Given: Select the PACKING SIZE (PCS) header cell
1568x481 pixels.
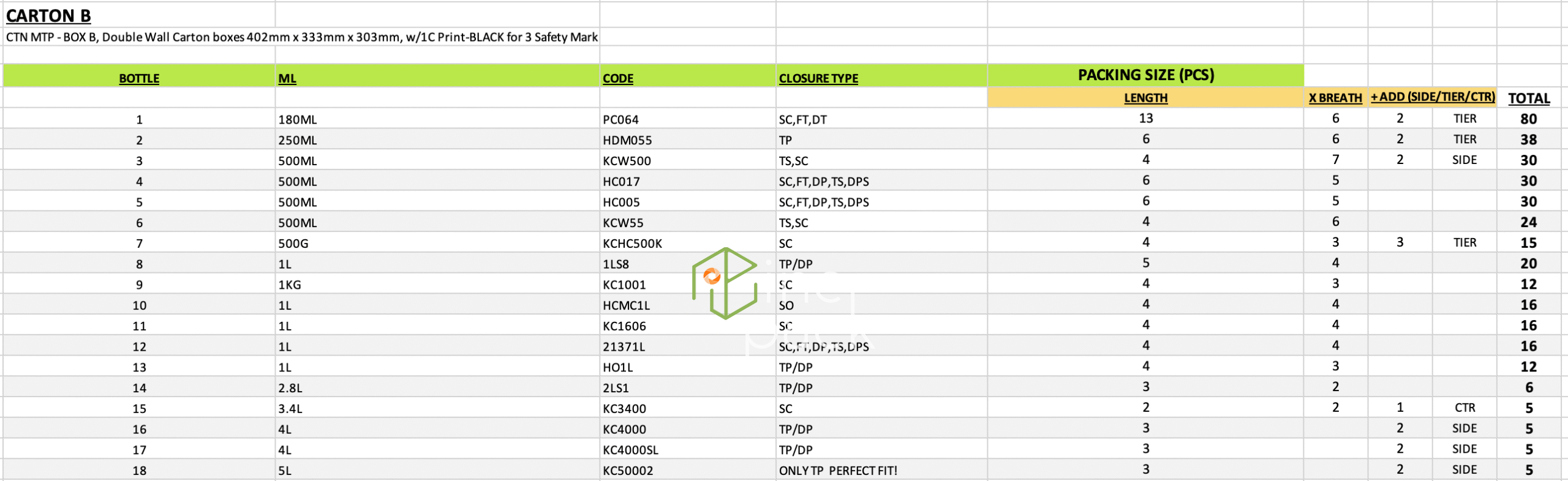Looking at the screenshot, I should pyautogui.click(x=1145, y=75).
